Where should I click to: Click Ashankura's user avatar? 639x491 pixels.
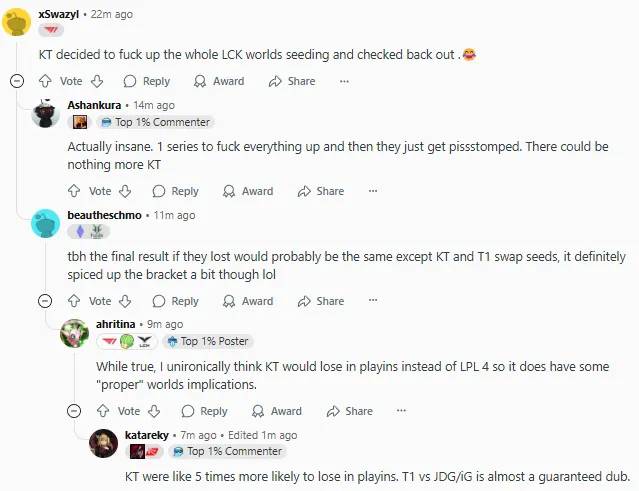(x=46, y=113)
